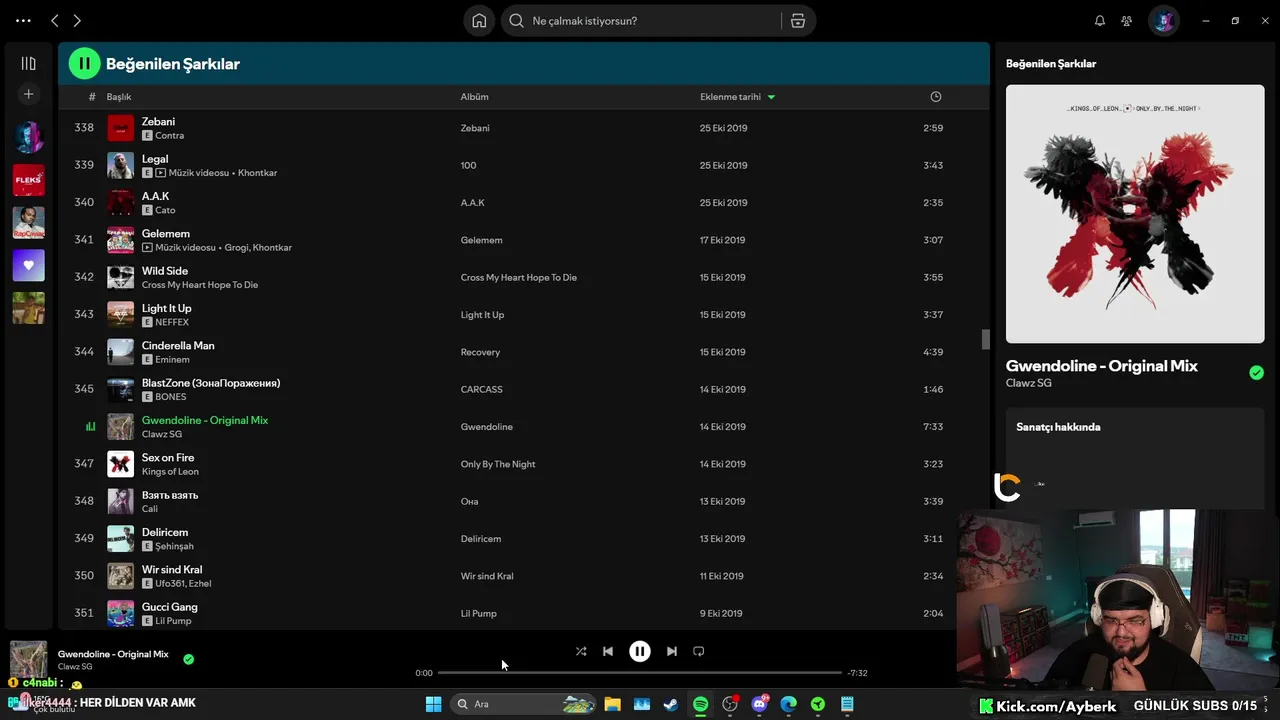
Task: Create a new playlist with the plus icon
Action: pos(28,94)
